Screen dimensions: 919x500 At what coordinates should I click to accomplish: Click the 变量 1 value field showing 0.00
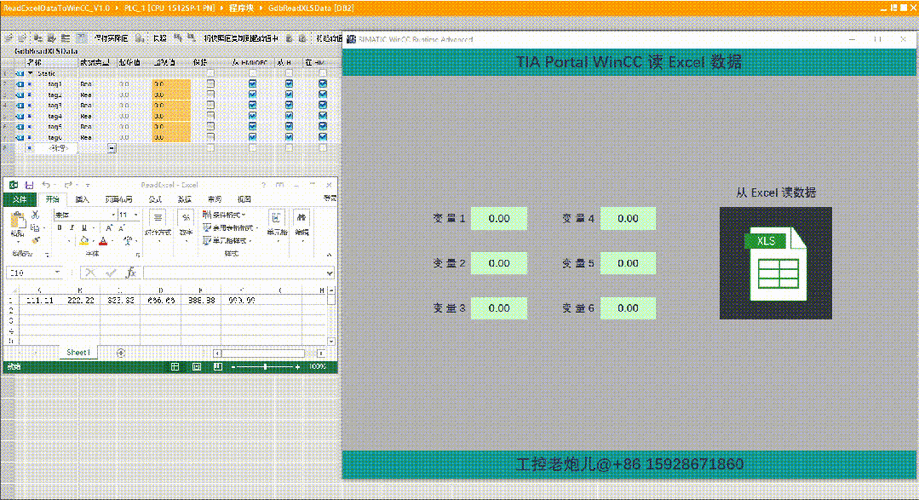[x=499, y=218]
